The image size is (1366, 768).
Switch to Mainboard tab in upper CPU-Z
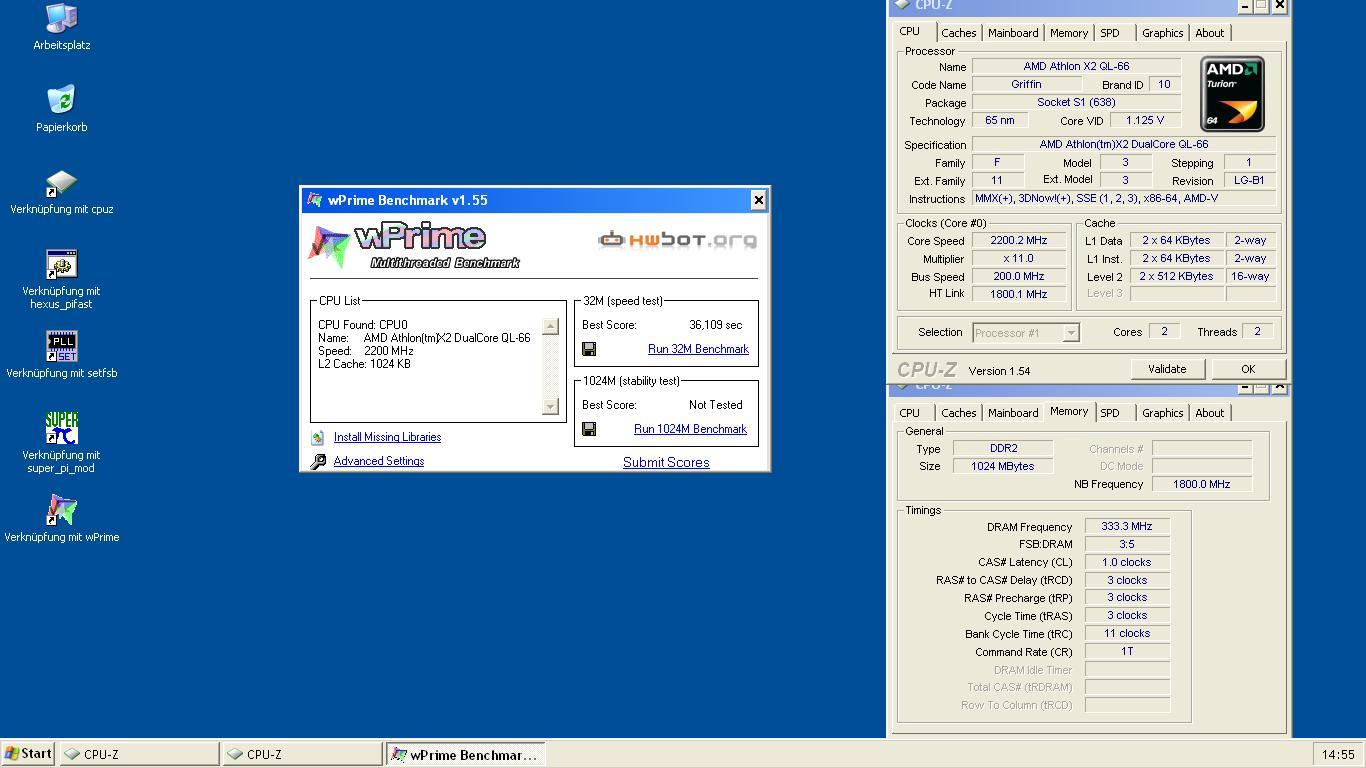1013,33
